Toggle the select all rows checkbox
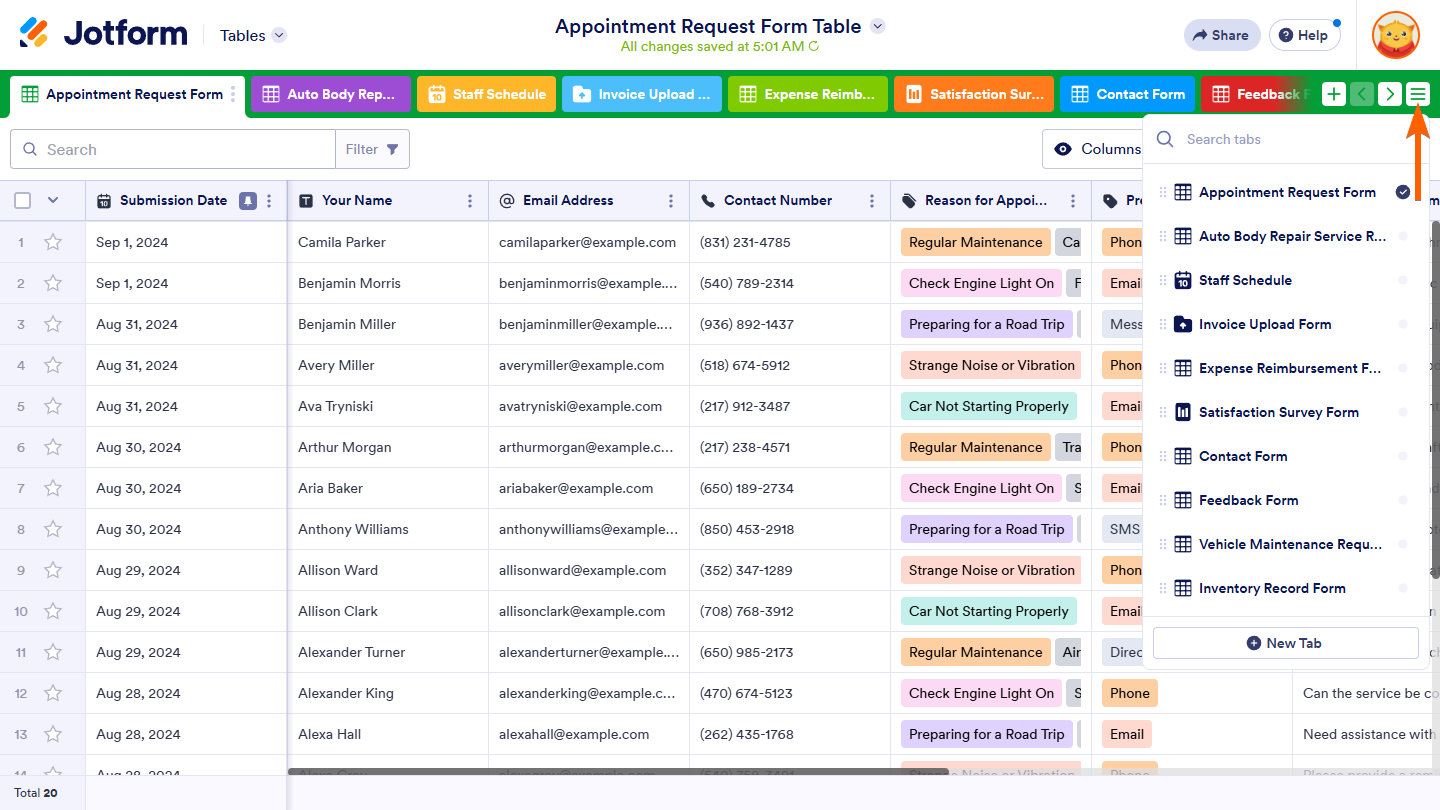This screenshot has height=810, width=1440. [23, 200]
